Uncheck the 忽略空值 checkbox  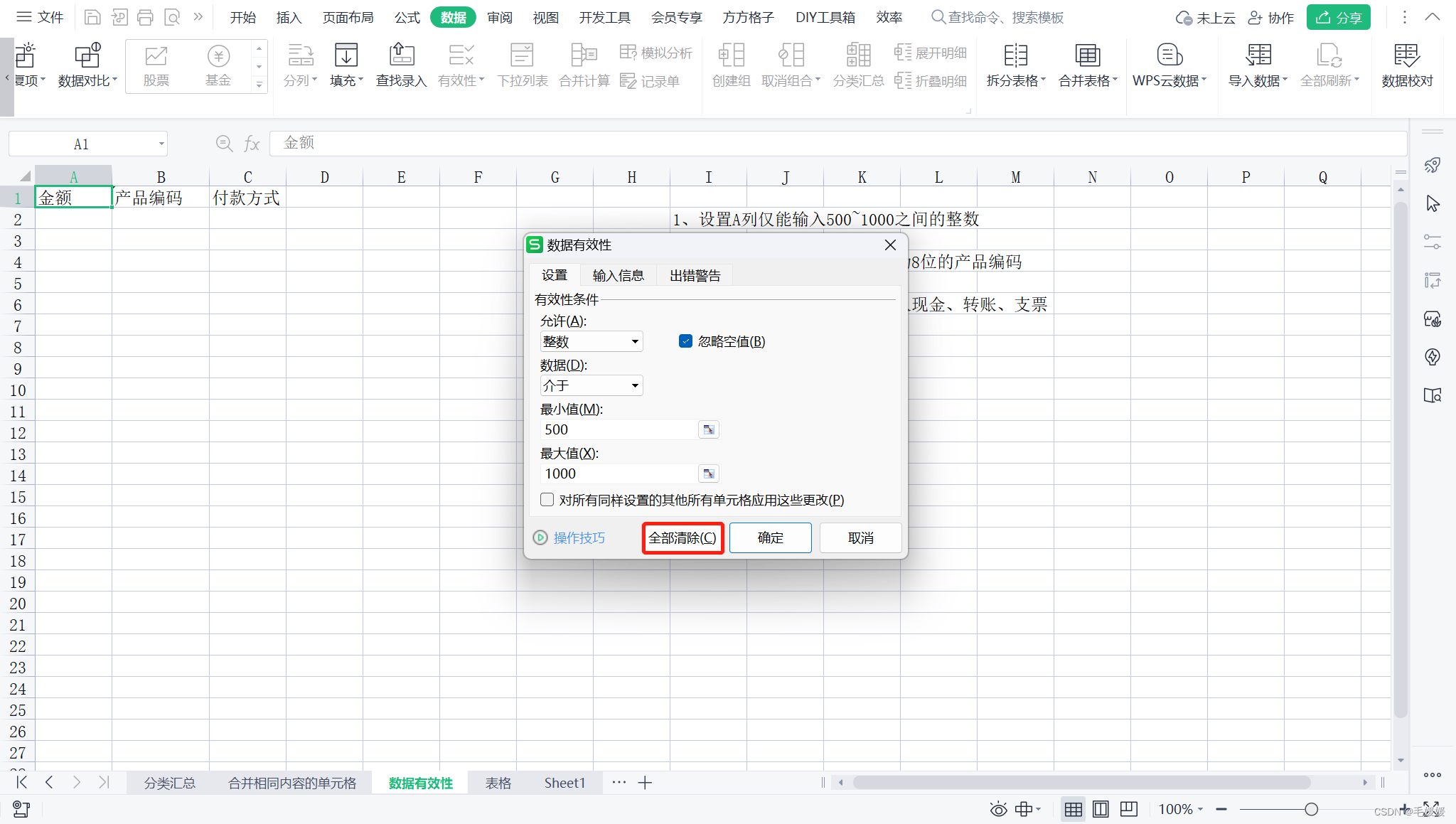coord(685,341)
